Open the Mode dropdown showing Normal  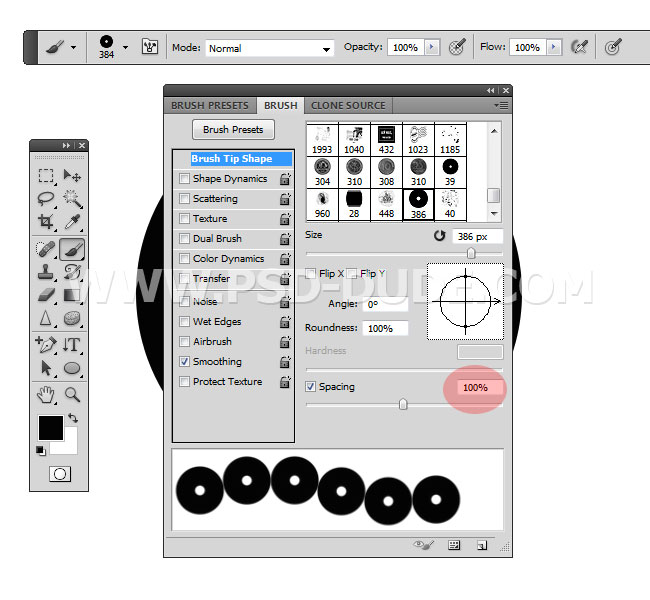(x=269, y=48)
